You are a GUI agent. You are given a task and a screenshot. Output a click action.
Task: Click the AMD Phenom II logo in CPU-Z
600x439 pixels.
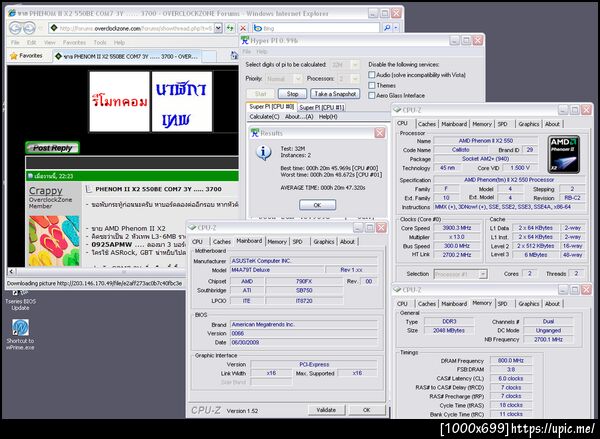(563, 154)
